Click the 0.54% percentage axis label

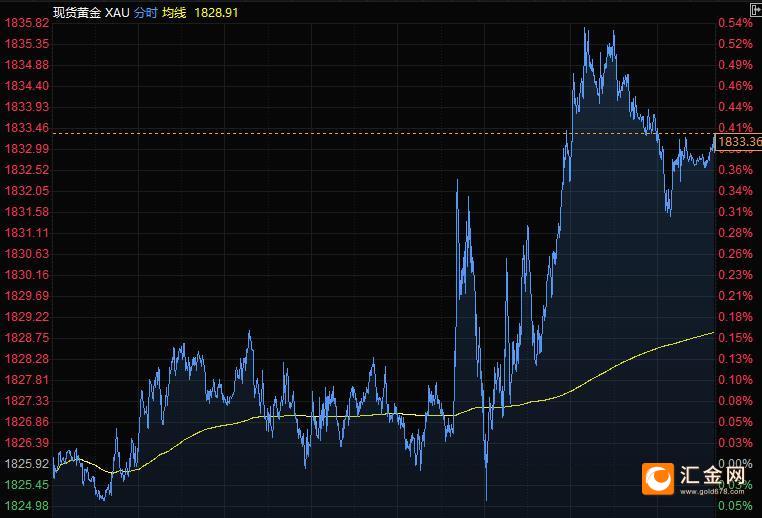click(735, 23)
